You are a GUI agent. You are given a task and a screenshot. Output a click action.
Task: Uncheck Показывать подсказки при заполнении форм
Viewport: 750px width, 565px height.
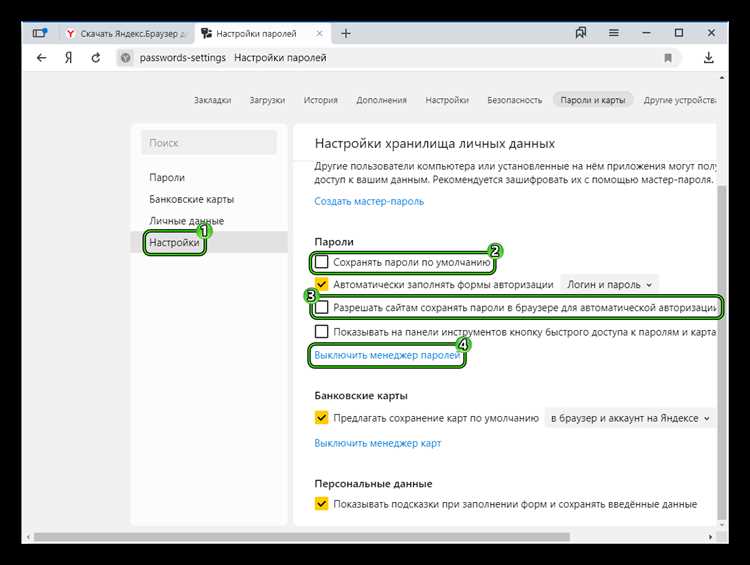(x=321, y=504)
